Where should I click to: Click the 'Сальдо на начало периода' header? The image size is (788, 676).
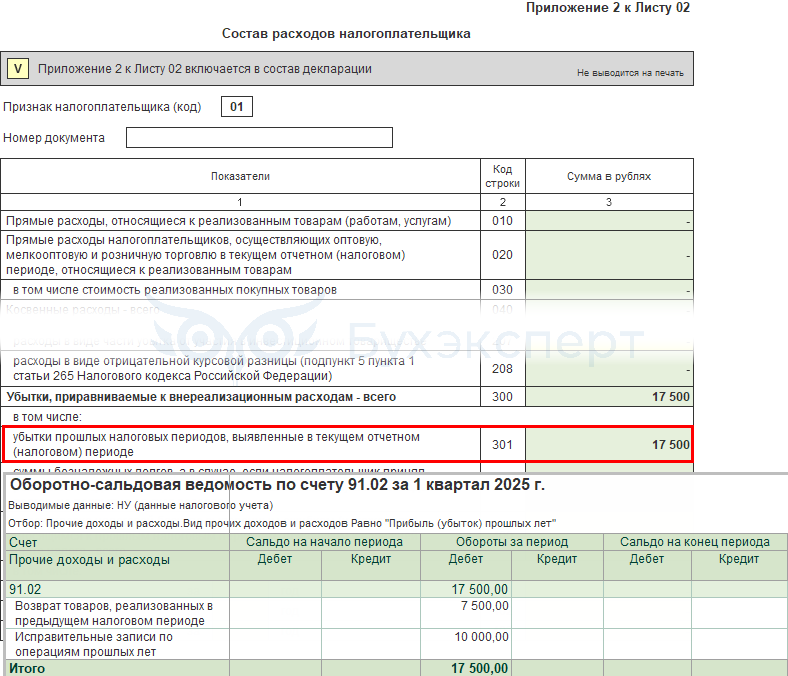[x=324, y=542]
